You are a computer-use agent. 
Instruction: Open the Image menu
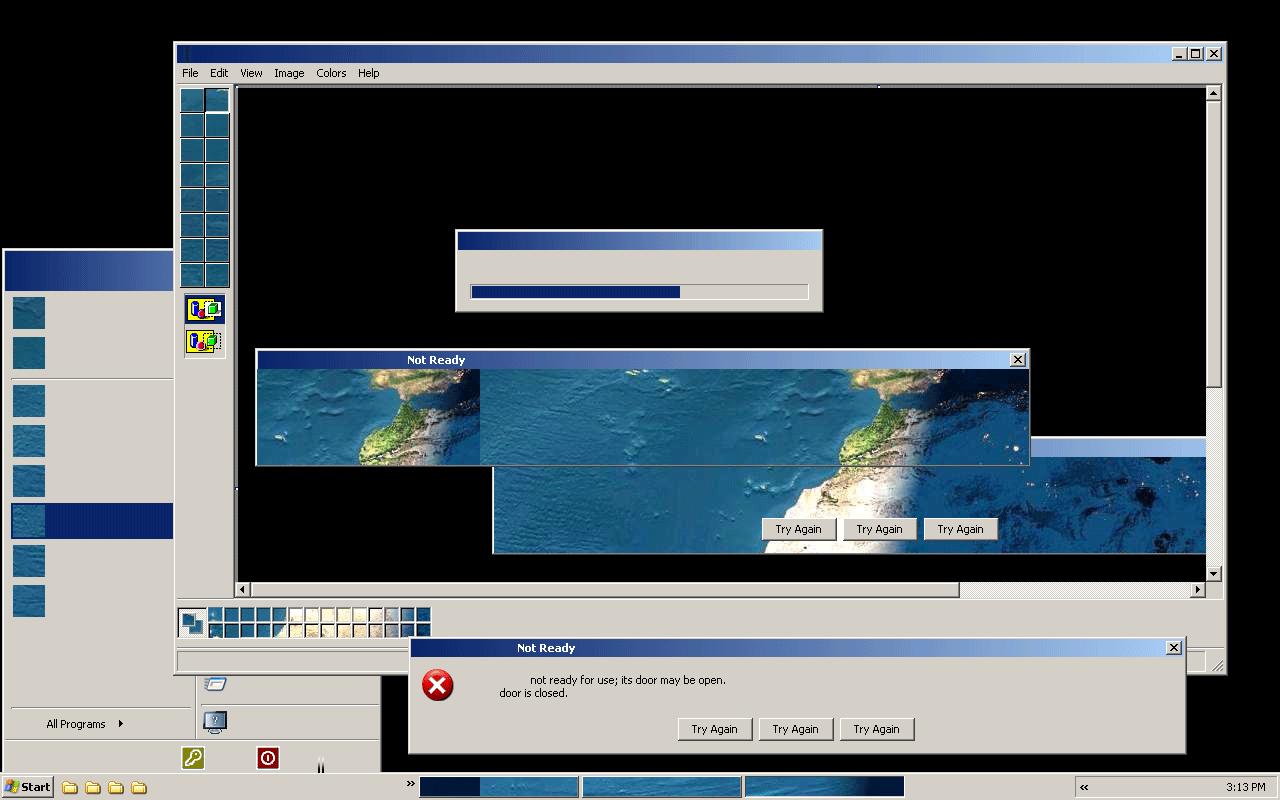(x=289, y=73)
